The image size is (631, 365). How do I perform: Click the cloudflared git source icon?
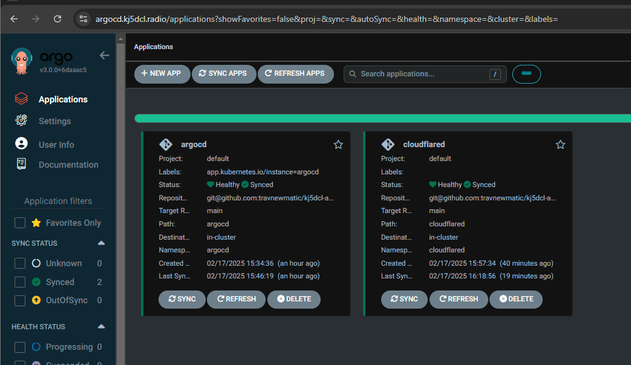coord(388,144)
